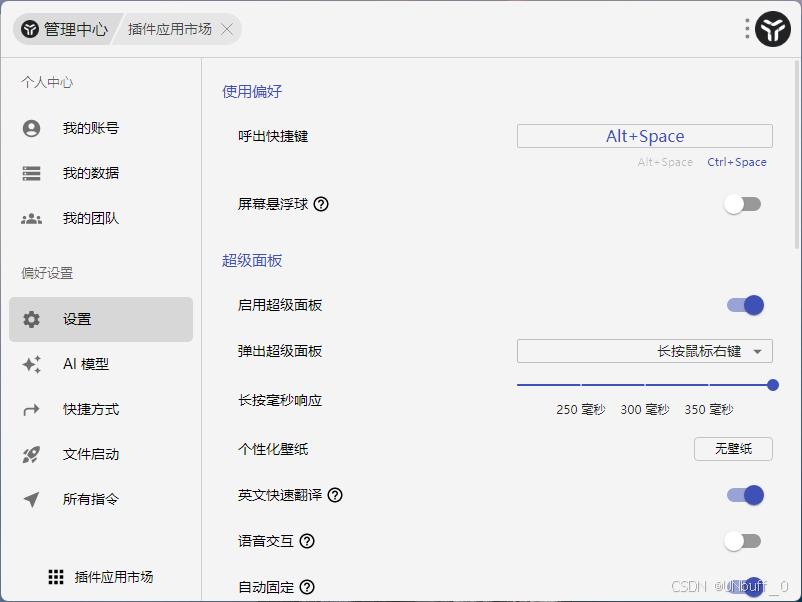The image size is (802, 602).
Task: Show help for 英文快速翻译
Action: pos(335,495)
